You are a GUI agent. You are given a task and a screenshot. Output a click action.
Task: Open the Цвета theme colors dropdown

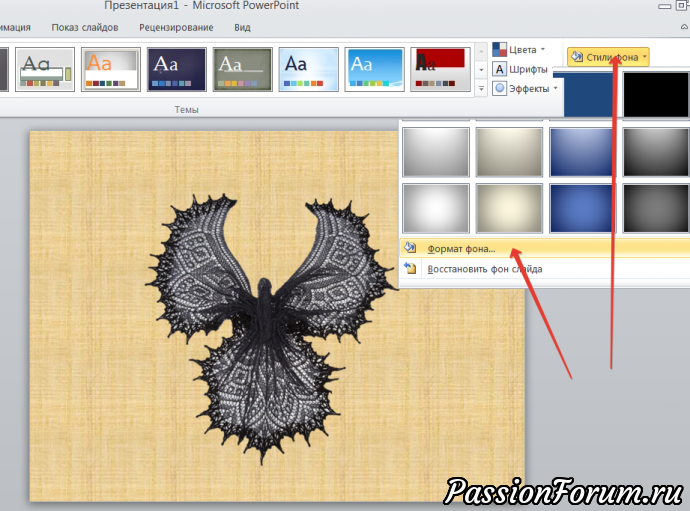click(x=521, y=49)
